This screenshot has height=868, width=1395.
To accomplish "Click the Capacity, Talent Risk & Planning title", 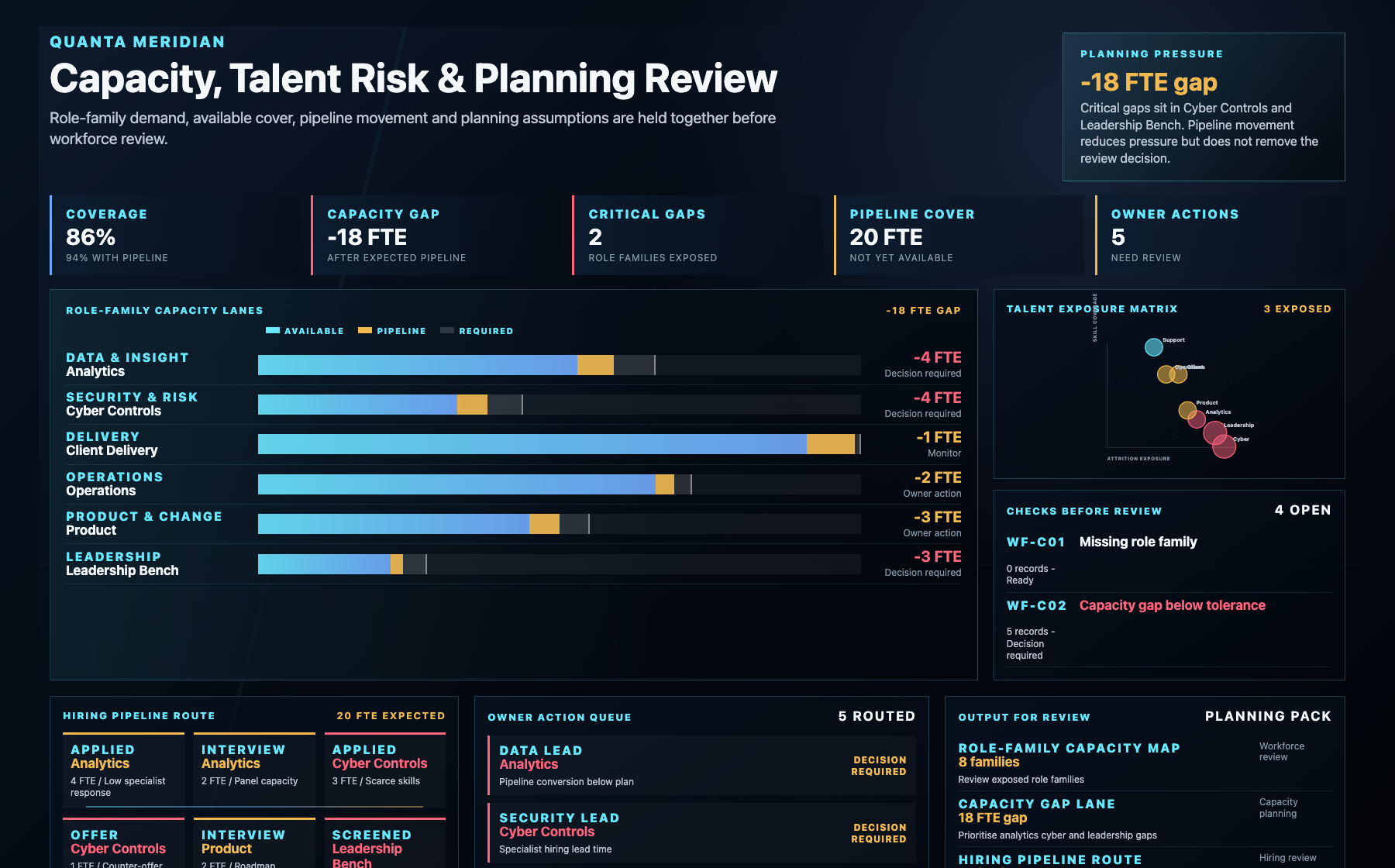I will (x=413, y=78).
